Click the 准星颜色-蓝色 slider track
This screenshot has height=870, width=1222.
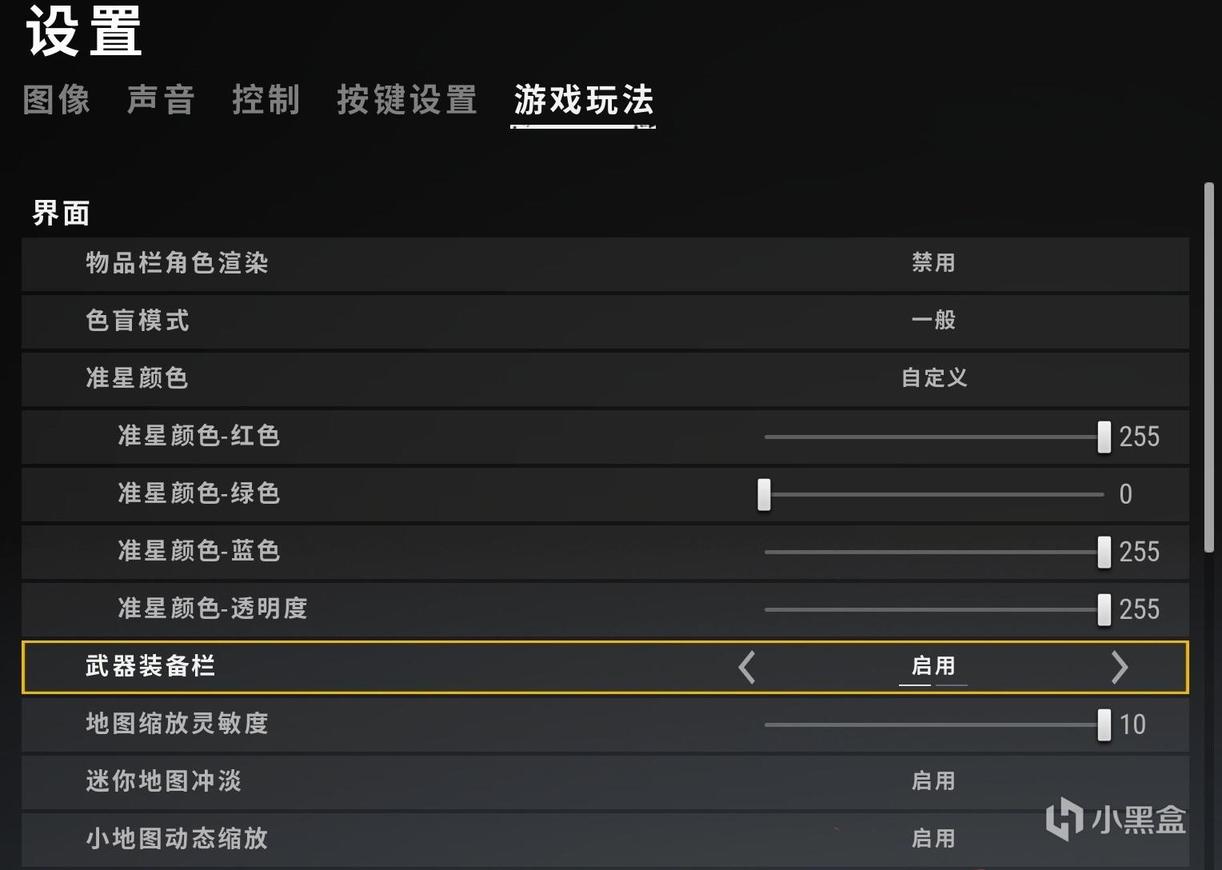click(x=934, y=552)
